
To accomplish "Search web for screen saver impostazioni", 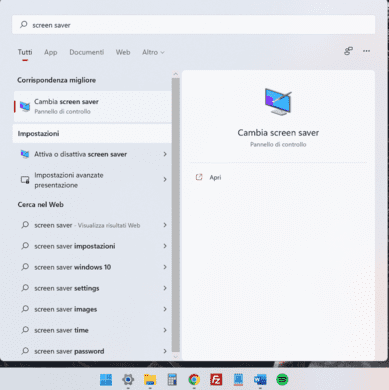I will [x=92, y=246].
